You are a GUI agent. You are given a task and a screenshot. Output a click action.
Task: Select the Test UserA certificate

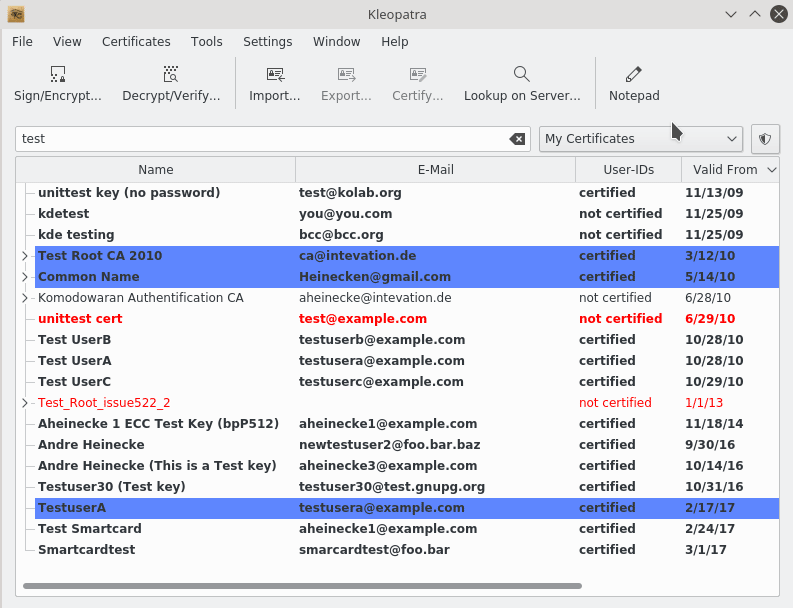tap(407, 361)
